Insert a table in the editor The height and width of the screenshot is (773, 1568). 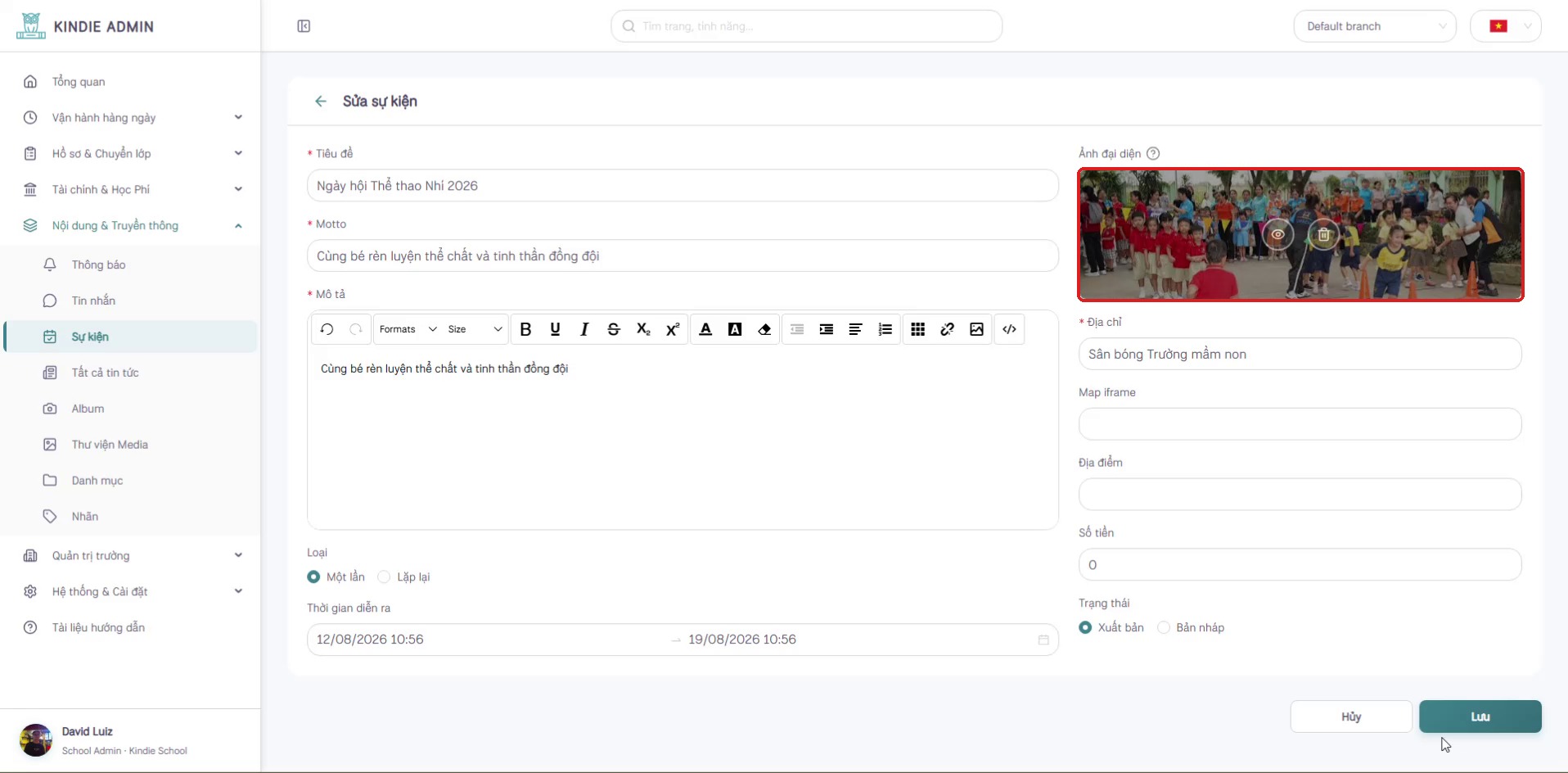click(918, 329)
